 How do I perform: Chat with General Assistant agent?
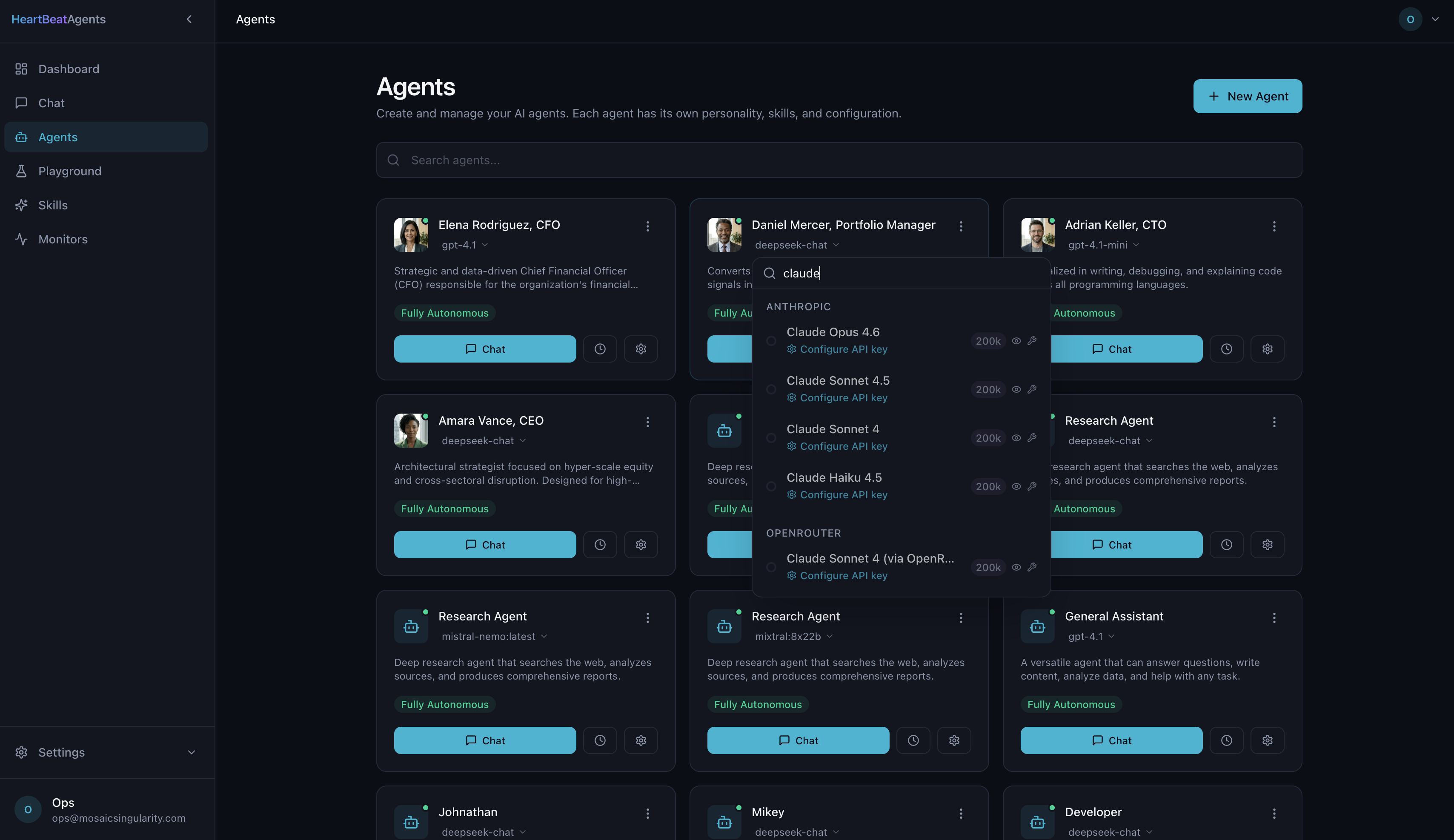[x=1111, y=740]
